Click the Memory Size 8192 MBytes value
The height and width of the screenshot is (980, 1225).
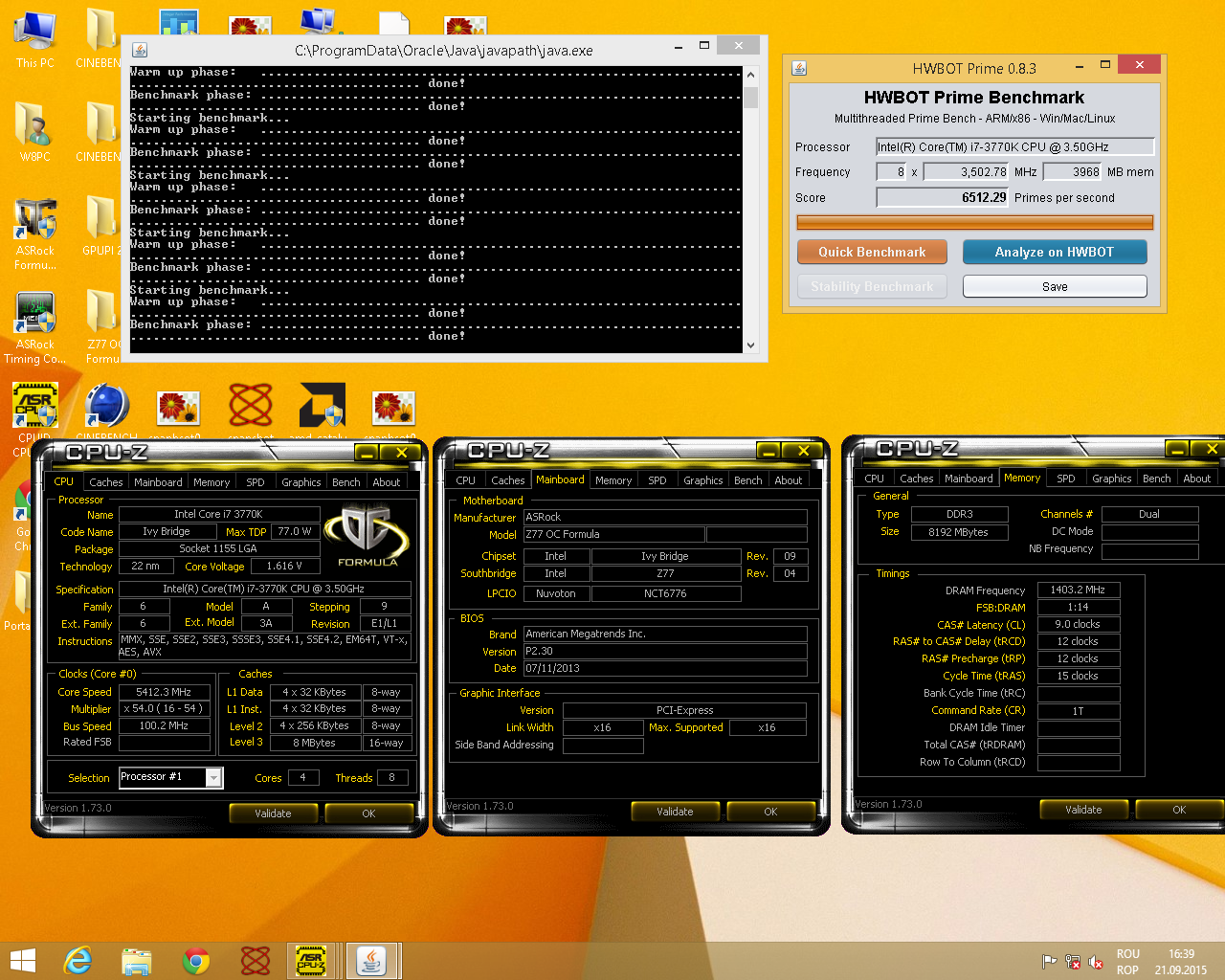959,532
